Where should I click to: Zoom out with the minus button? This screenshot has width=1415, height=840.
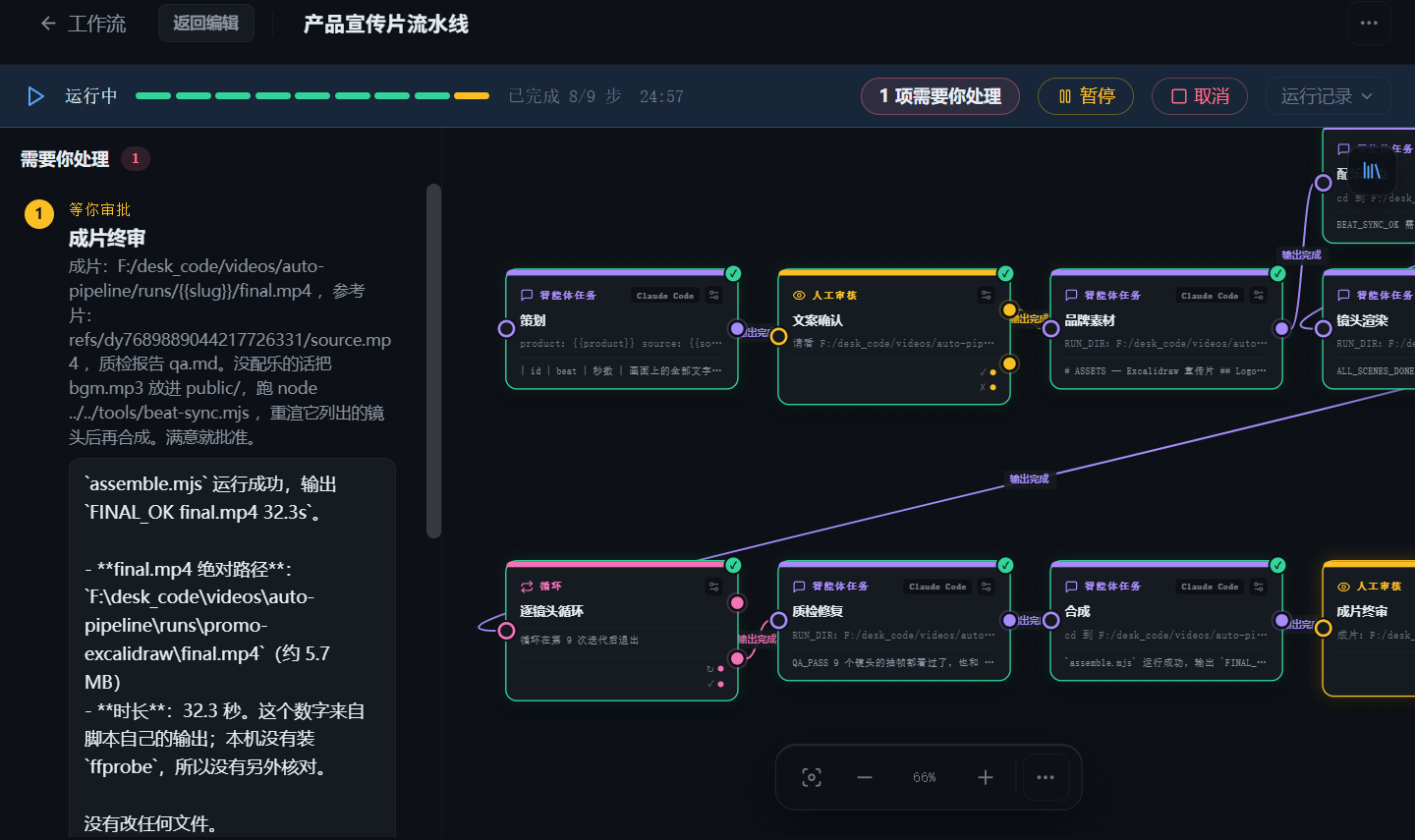click(x=865, y=778)
